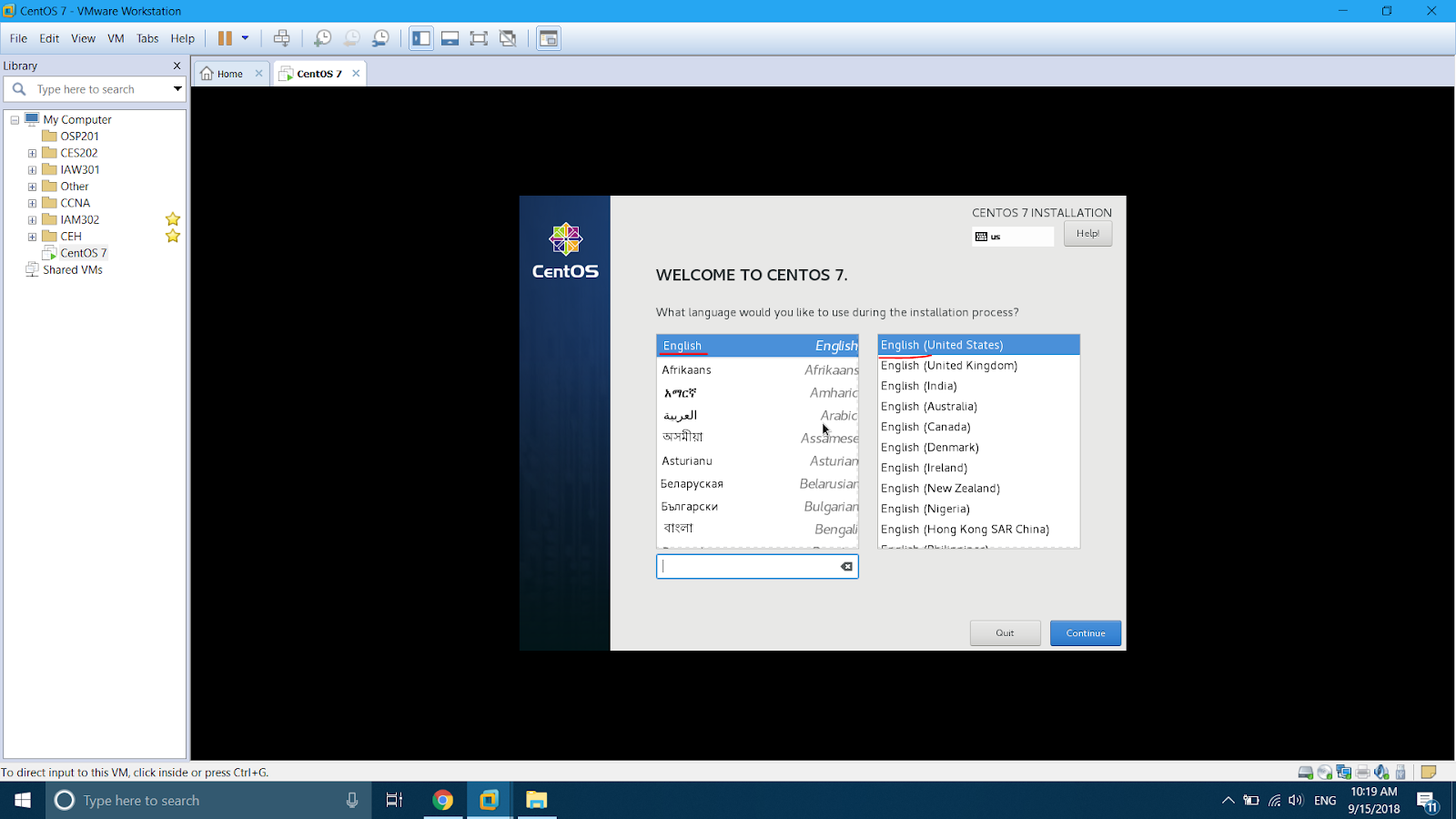Open Google Chrome from the taskbar

click(442, 800)
